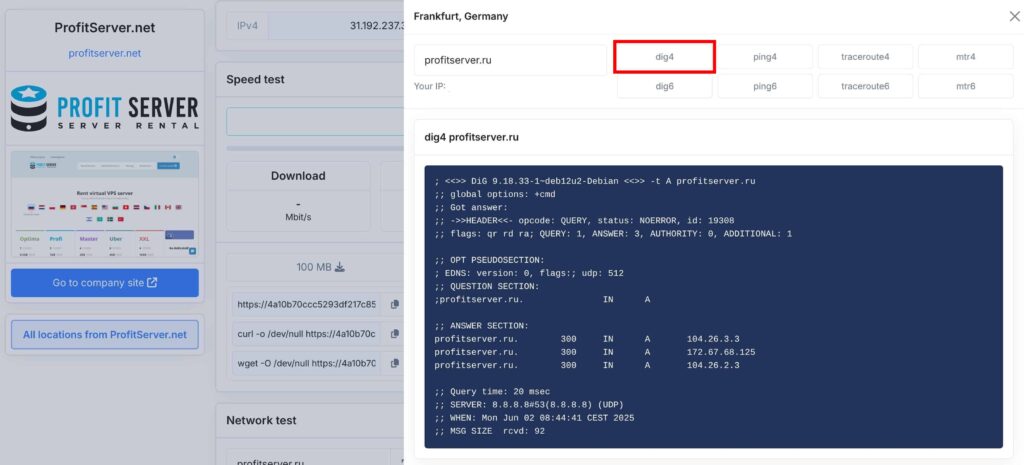Screen dimensions: 1024x465
Task: Click the MSG SIZE rcvd: 92 line
Action: pos(490,431)
